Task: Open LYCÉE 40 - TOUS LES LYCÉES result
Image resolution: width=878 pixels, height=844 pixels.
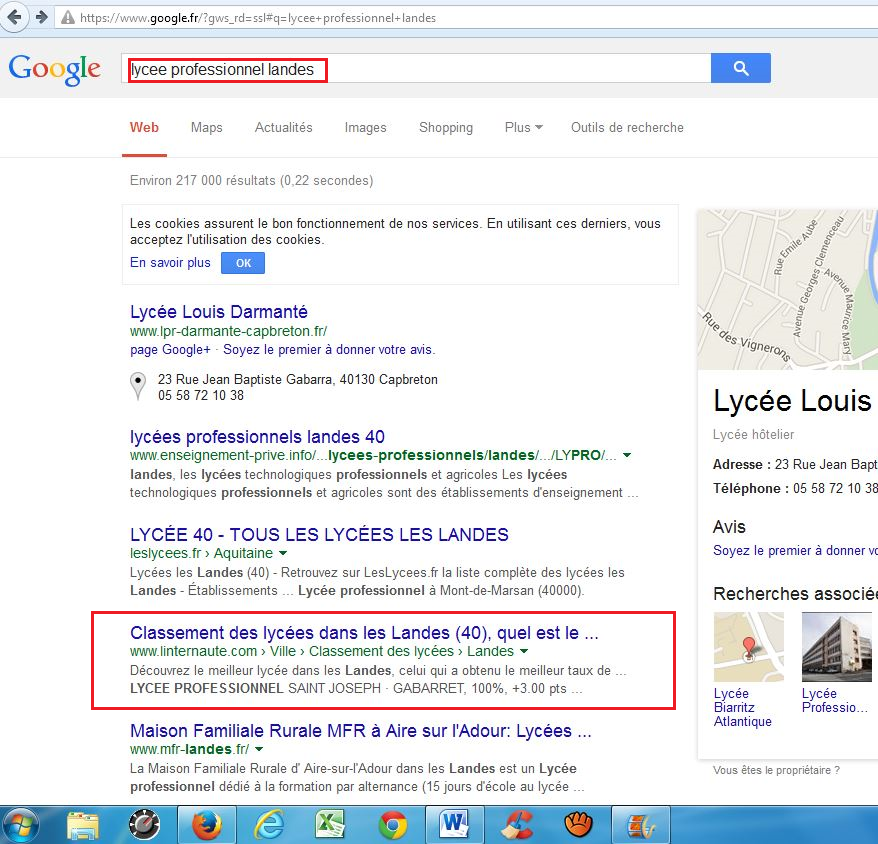Action: point(319,534)
